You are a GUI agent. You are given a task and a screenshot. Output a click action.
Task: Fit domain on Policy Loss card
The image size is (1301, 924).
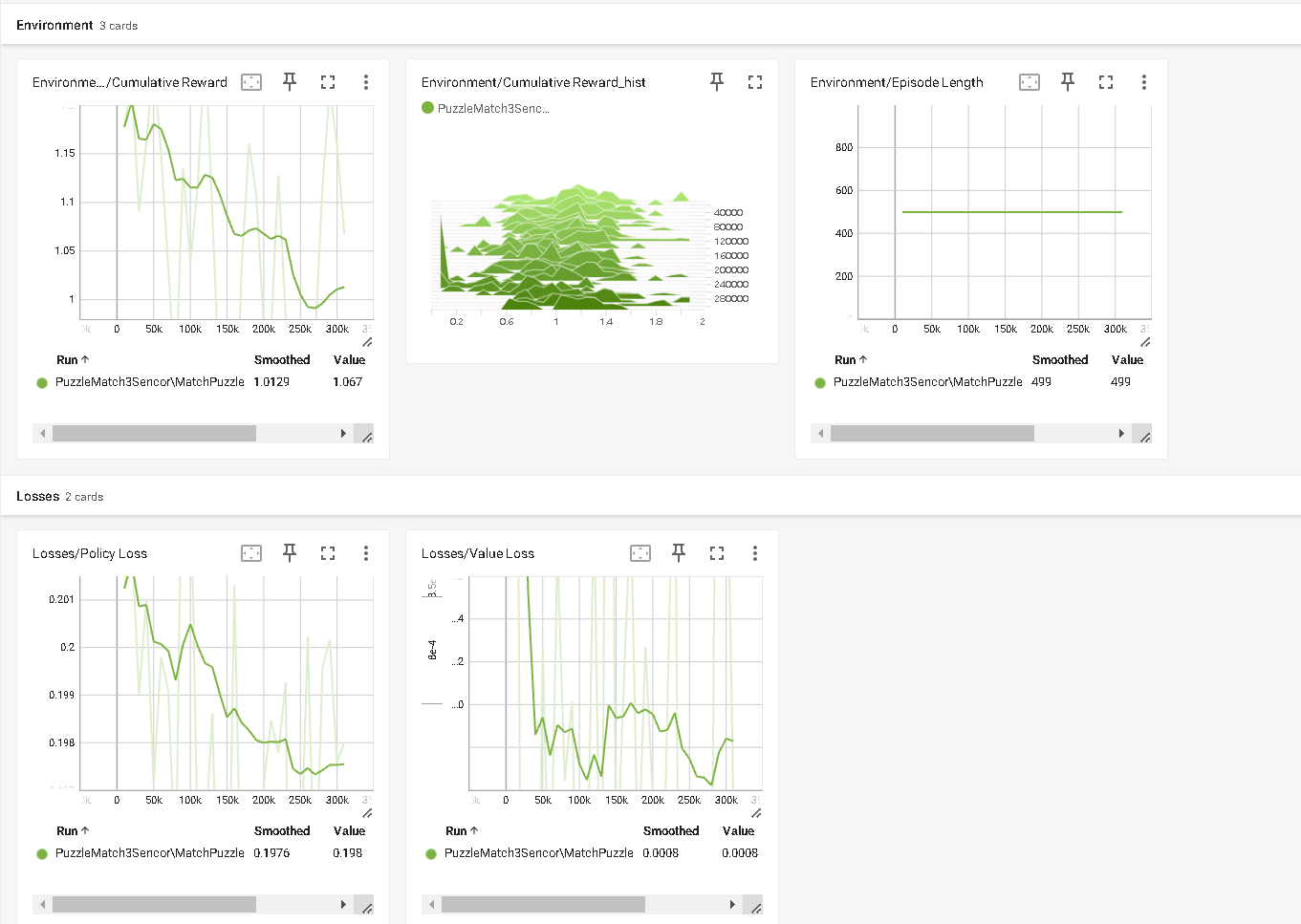point(251,553)
